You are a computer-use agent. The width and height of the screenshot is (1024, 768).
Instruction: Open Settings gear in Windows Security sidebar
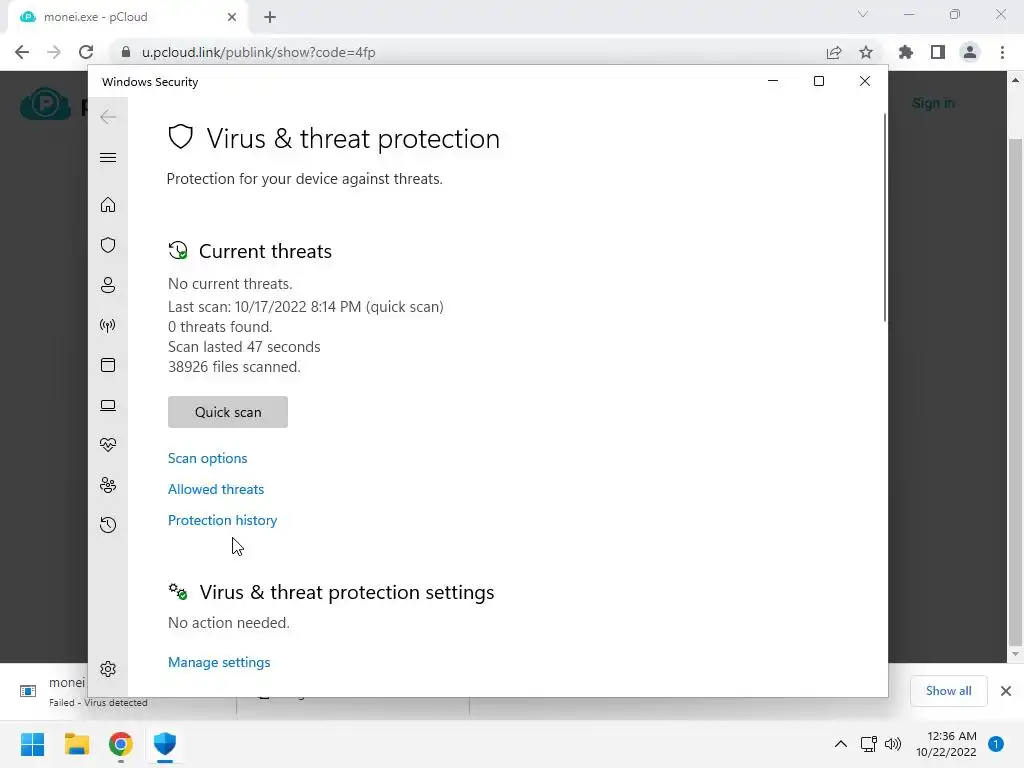coord(108,669)
